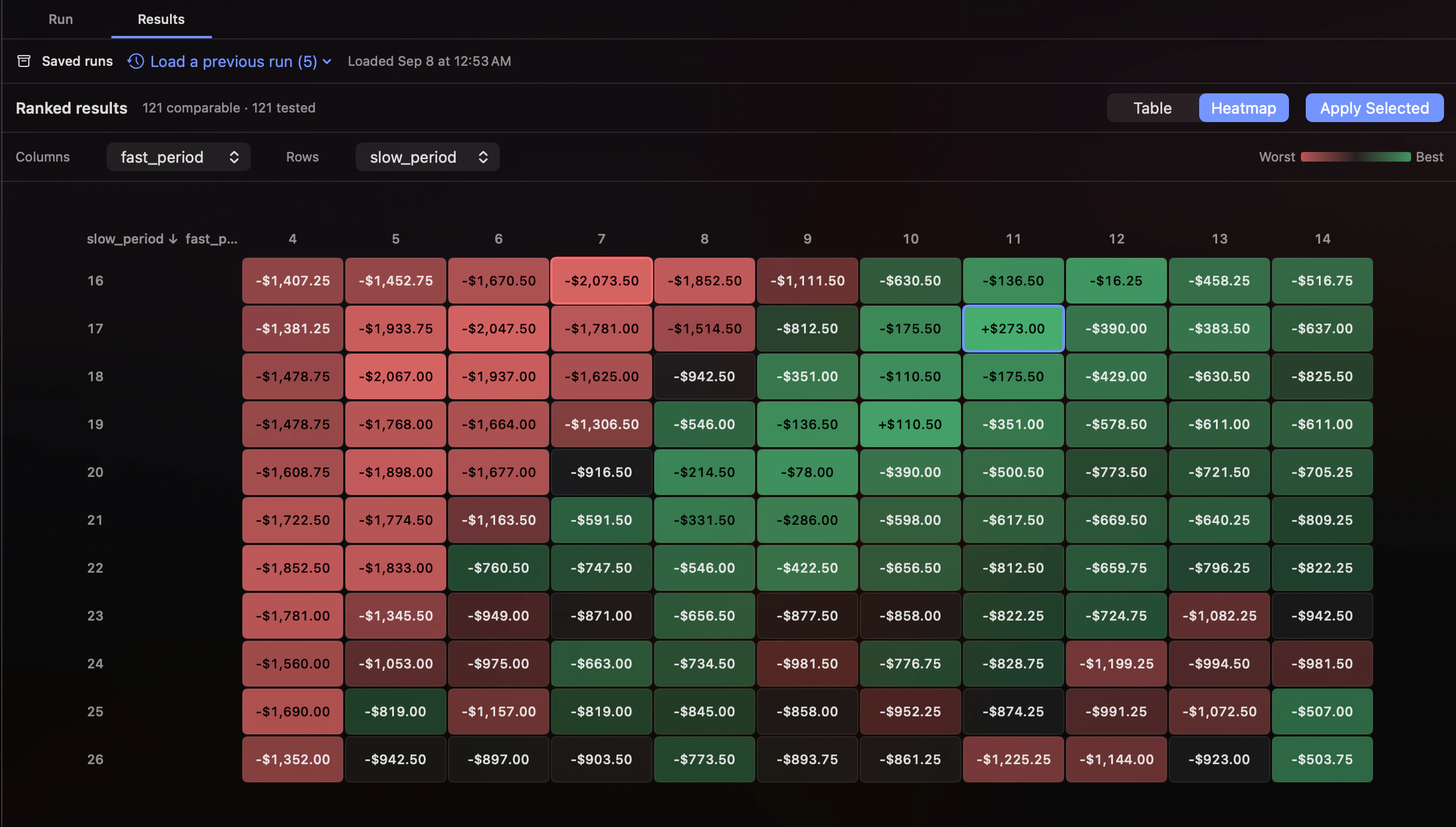Select the -$507.00 cell
Screen dimensions: 1456x827
pyautogui.click(x=1322, y=712)
